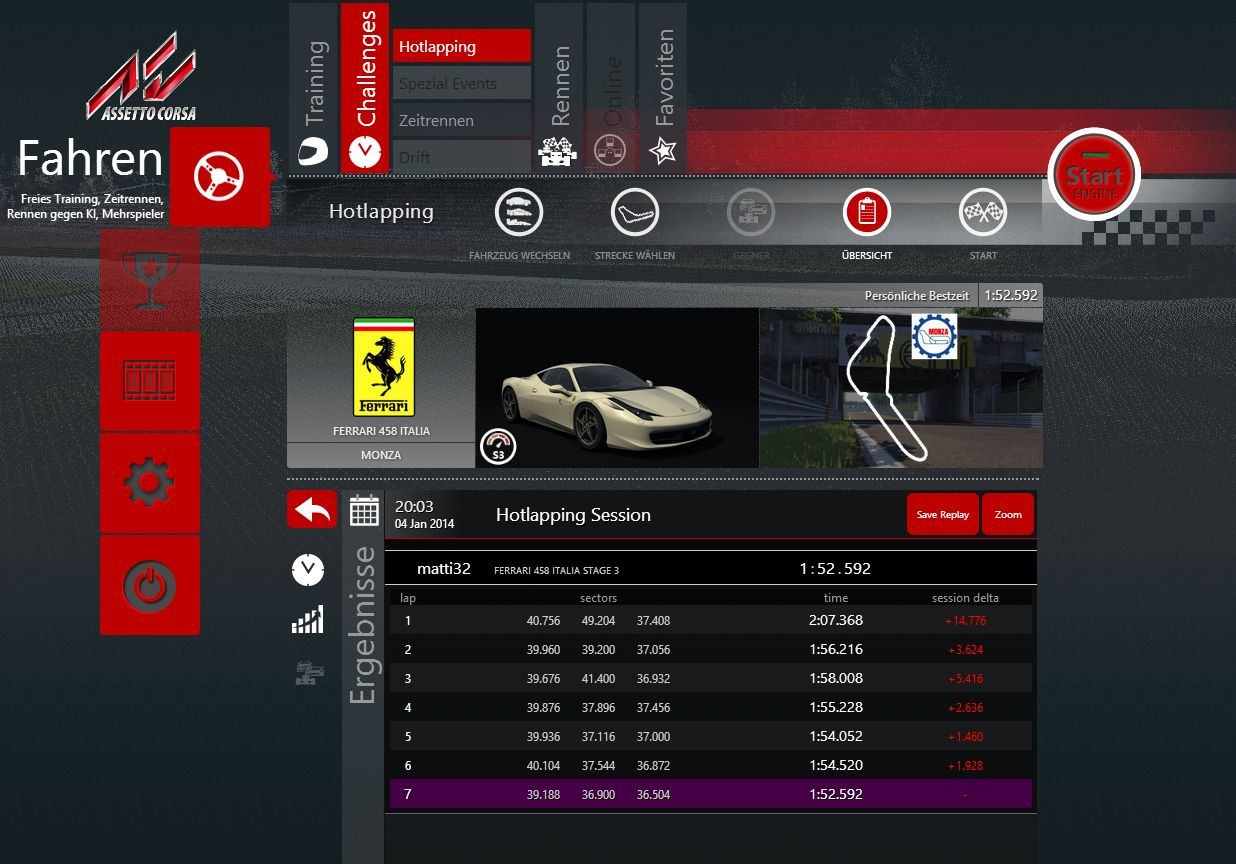This screenshot has width=1236, height=864.
Task: Open the Rennen tab
Action: click(x=559, y=88)
